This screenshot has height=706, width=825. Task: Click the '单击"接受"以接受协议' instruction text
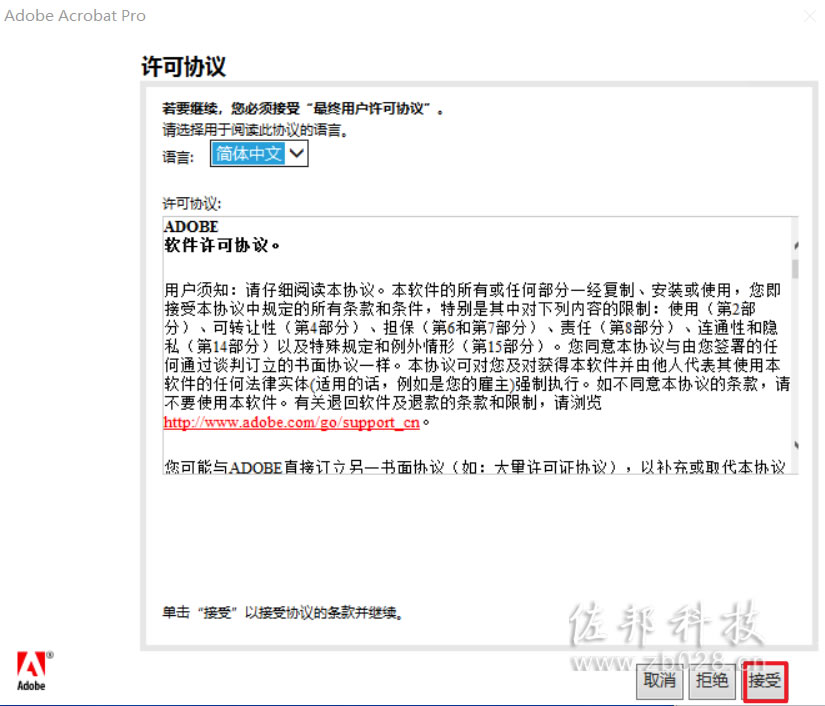click(283, 612)
